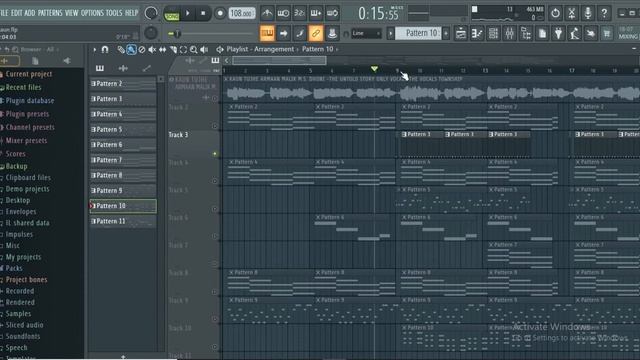Viewport: 640px width, 360px height.
Task: Show patterns tab in picker panel
Action: [100, 68]
